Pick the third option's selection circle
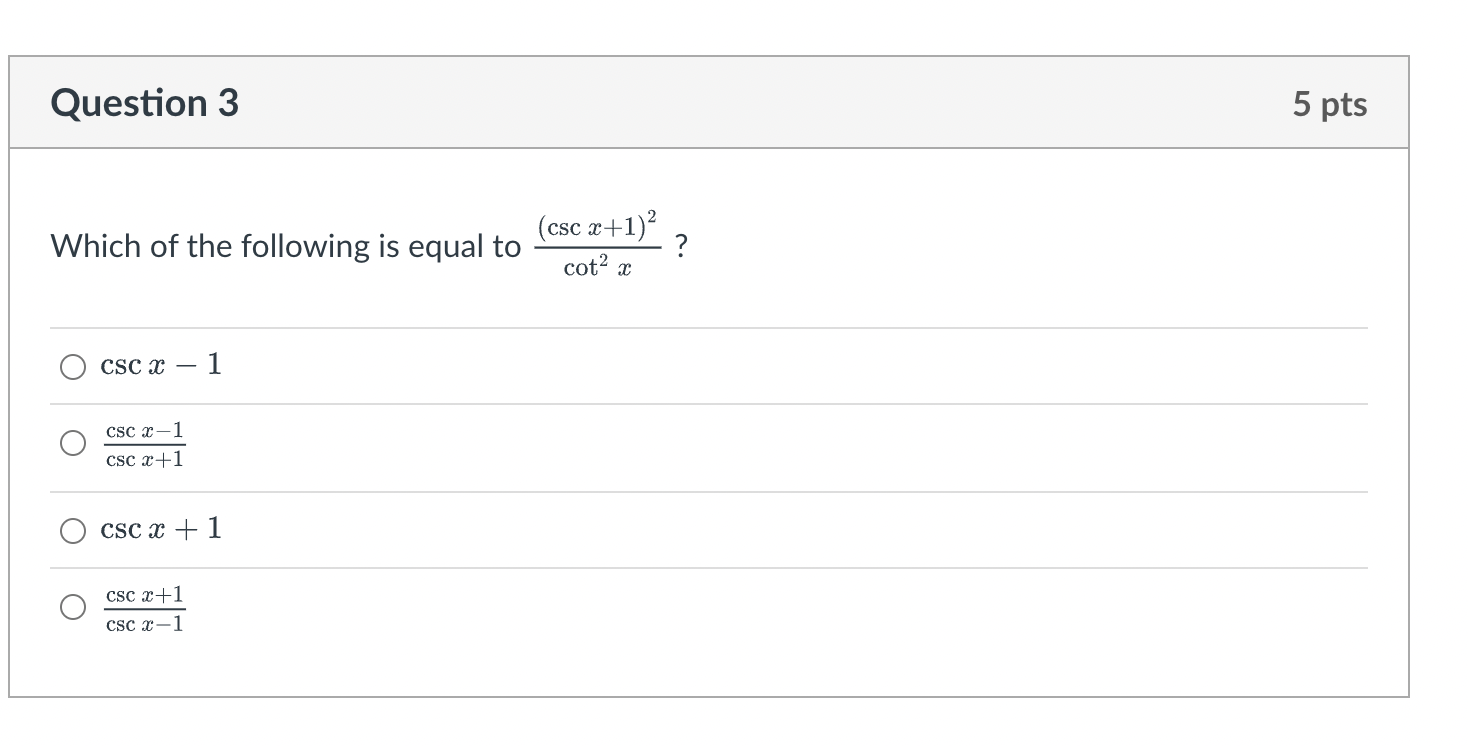1468x746 pixels. pos(71,531)
